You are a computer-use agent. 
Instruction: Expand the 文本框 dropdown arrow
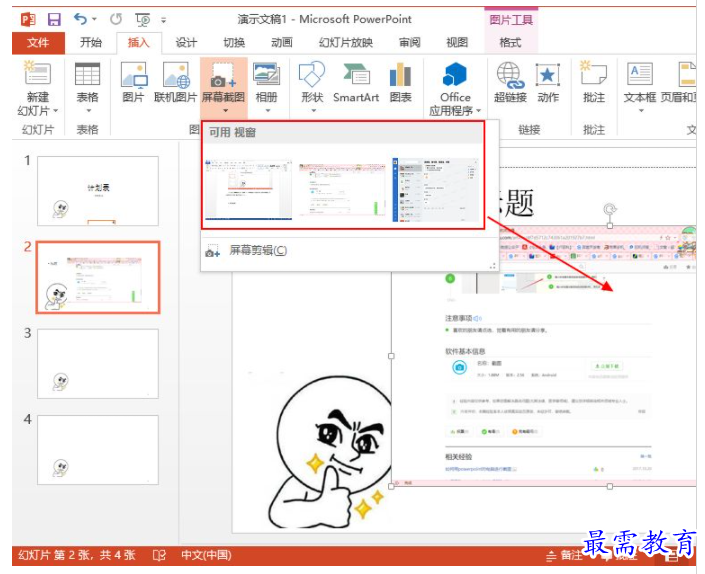click(x=642, y=111)
